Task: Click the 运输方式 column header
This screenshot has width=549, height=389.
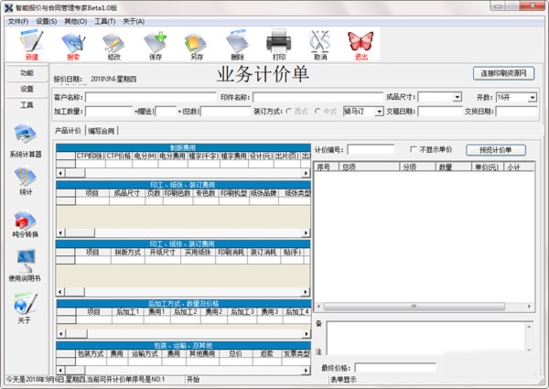Action: click(x=145, y=354)
